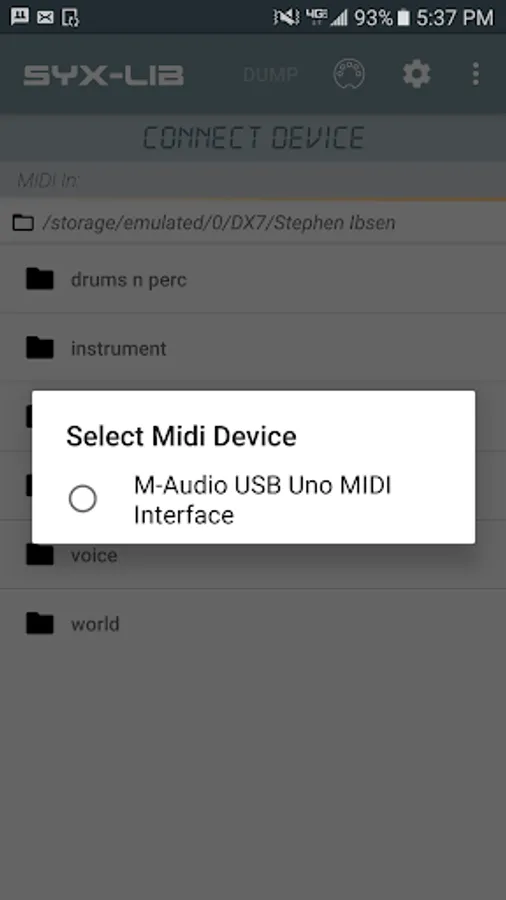Choose M-Audio USB Uno MIDI Interface label

pos(262,500)
